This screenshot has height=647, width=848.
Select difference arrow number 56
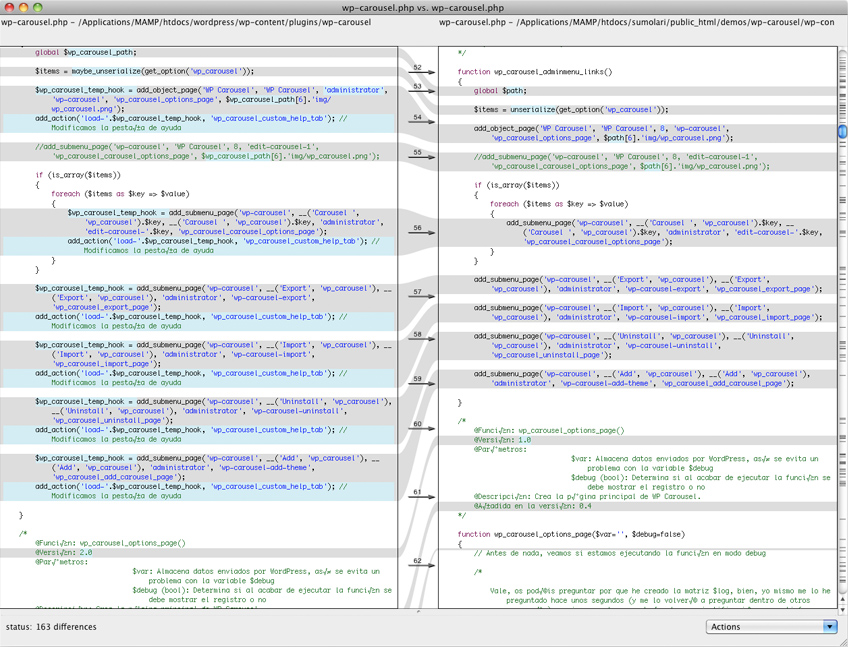coord(422,232)
